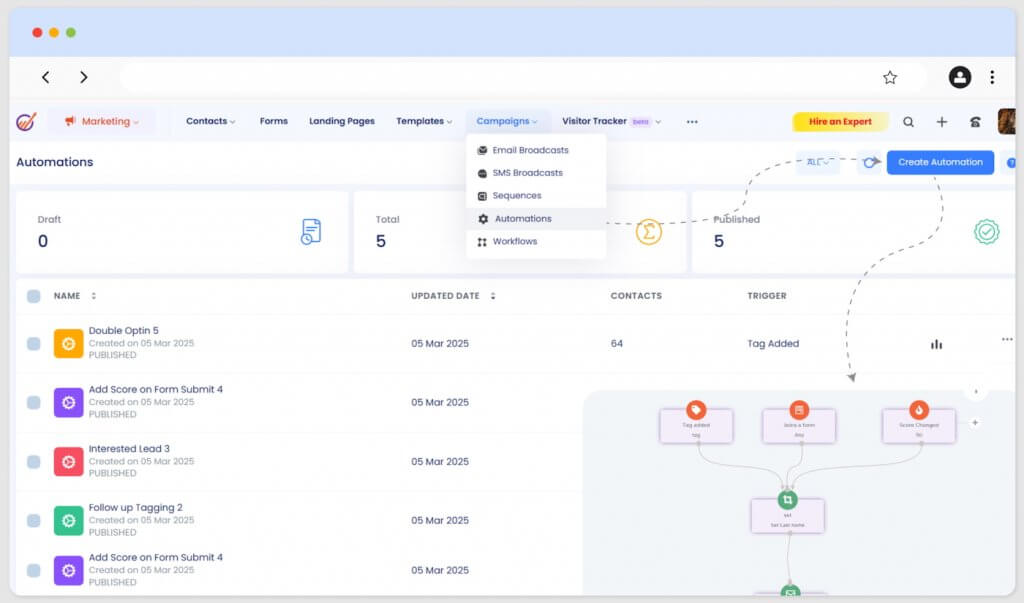Click the Hire an Expert link
The image size is (1024, 603).
tap(840, 121)
